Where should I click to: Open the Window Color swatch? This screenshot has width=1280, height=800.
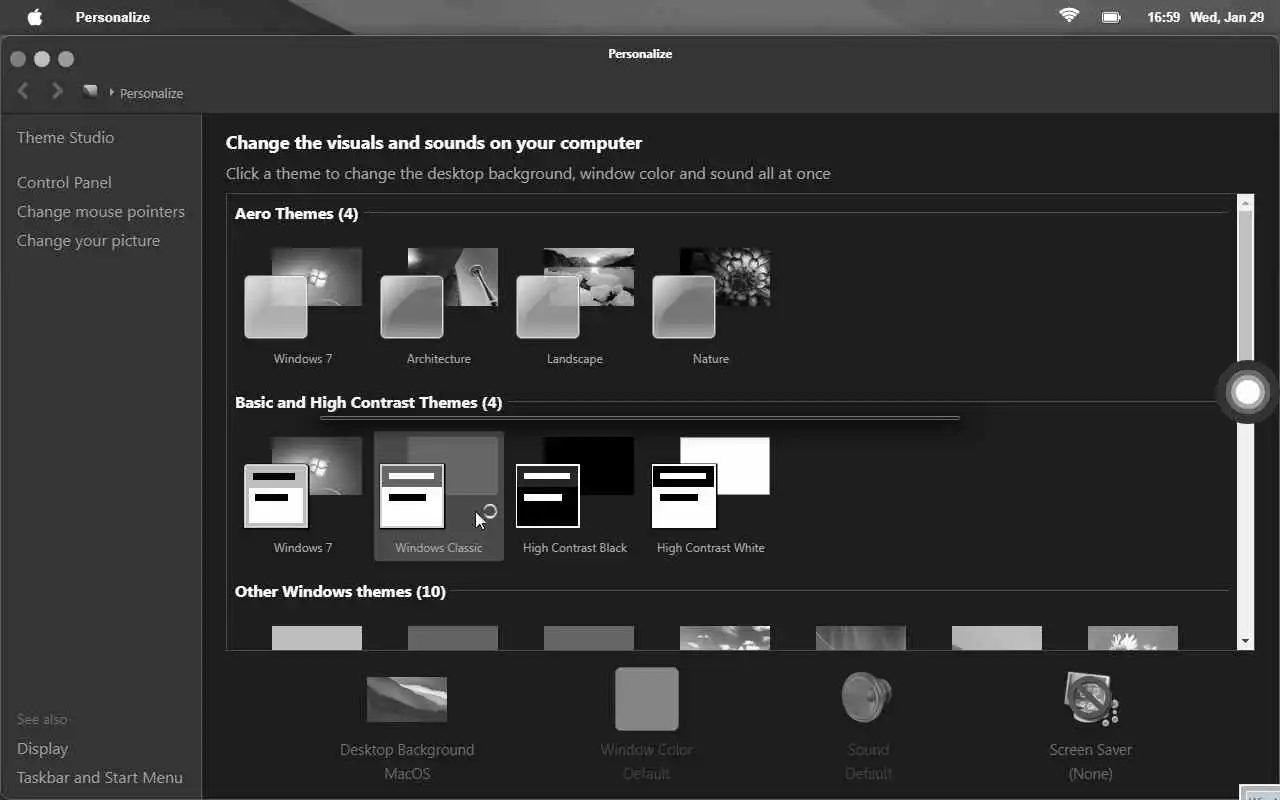[647, 699]
